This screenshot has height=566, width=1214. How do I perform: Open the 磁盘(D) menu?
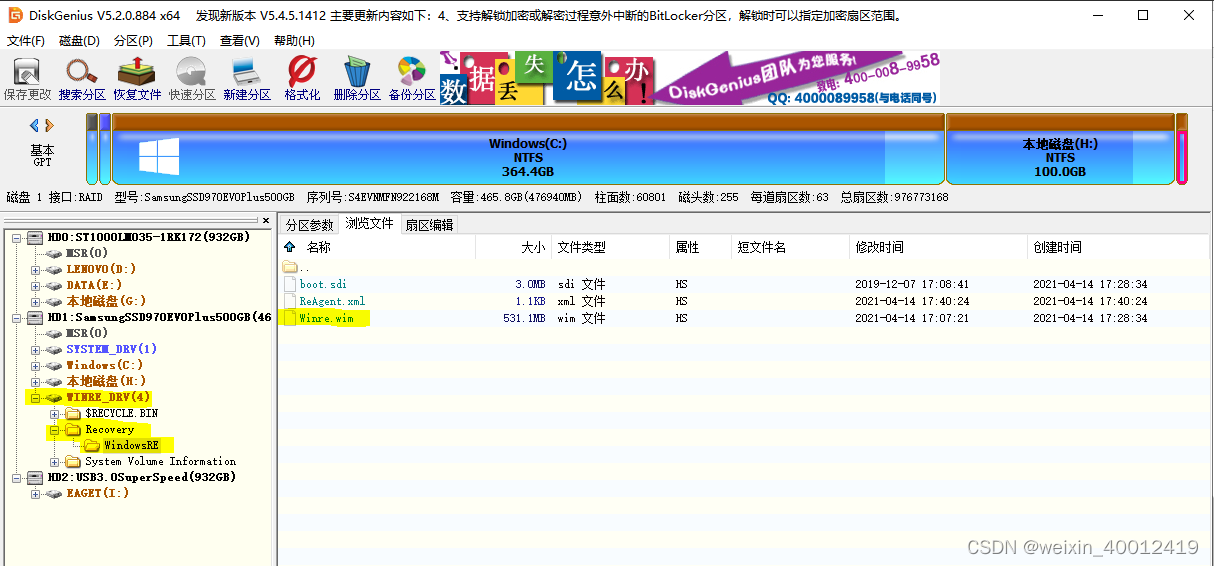[x=80, y=41]
